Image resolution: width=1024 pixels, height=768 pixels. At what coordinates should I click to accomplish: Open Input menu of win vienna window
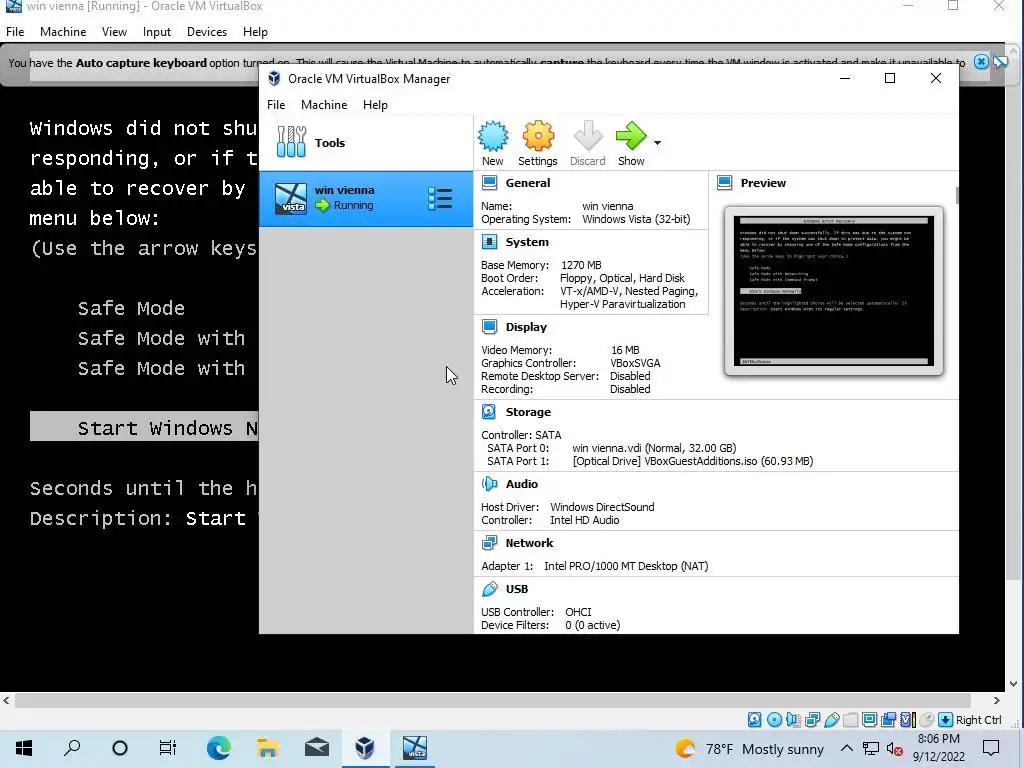click(x=157, y=31)
